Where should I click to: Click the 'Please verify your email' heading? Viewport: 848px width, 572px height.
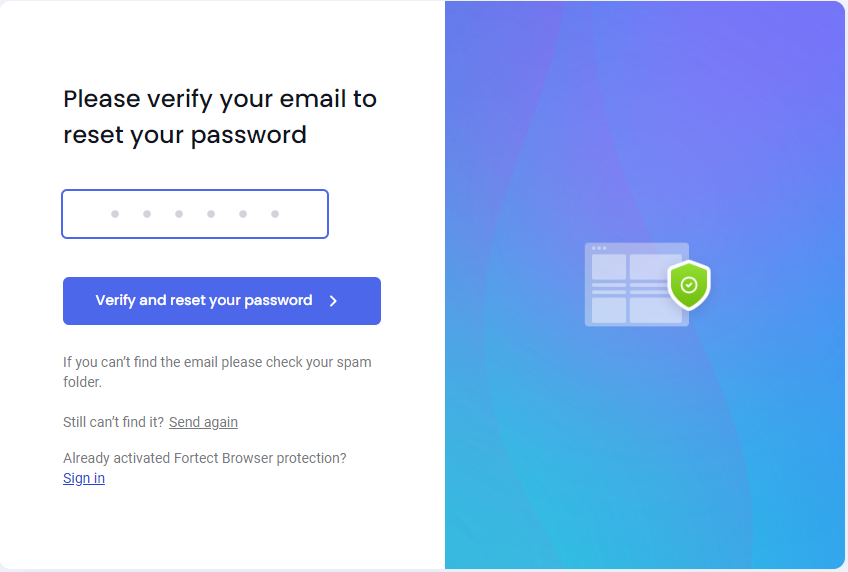[220, 117]
